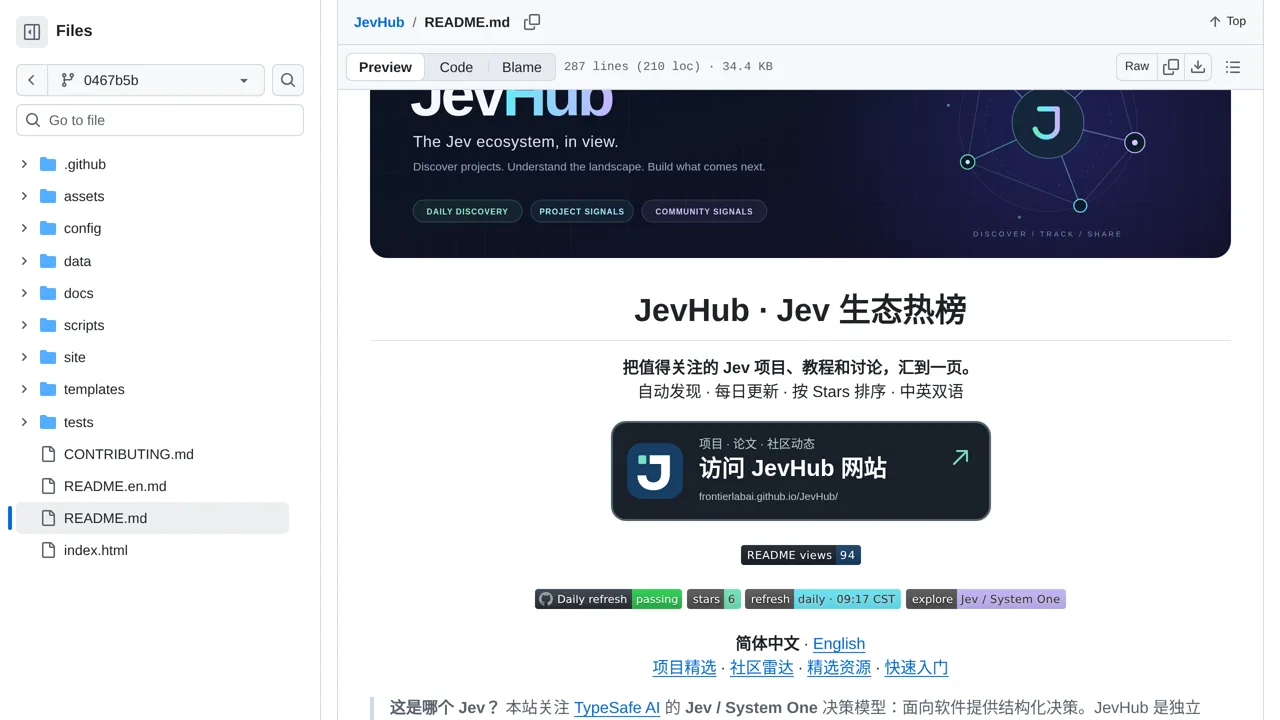Open the scripts folder
The image size is (1280, 720).
tap(84, 325)
